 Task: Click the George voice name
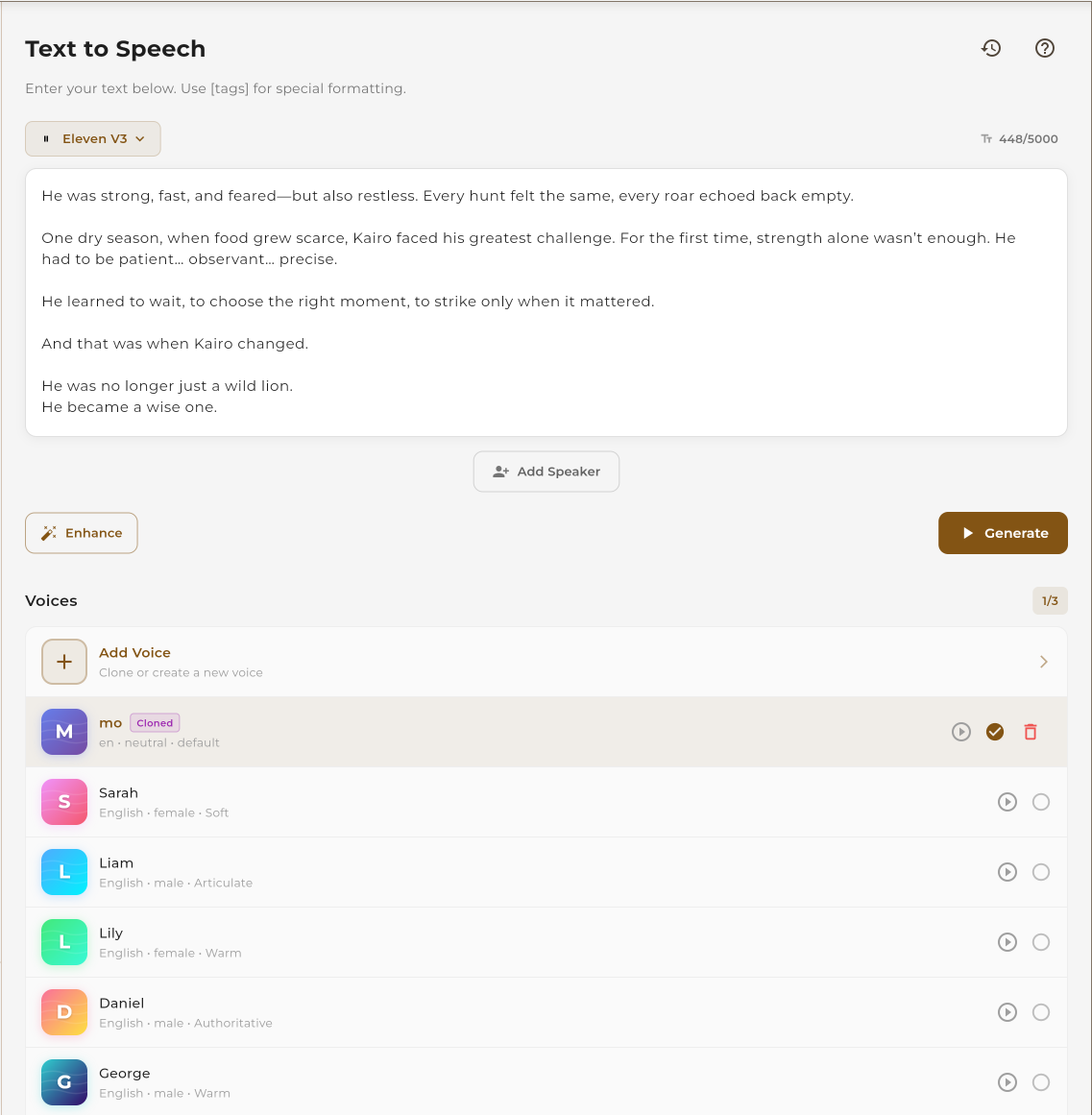pyautogui.click(x=125, y=1073)
